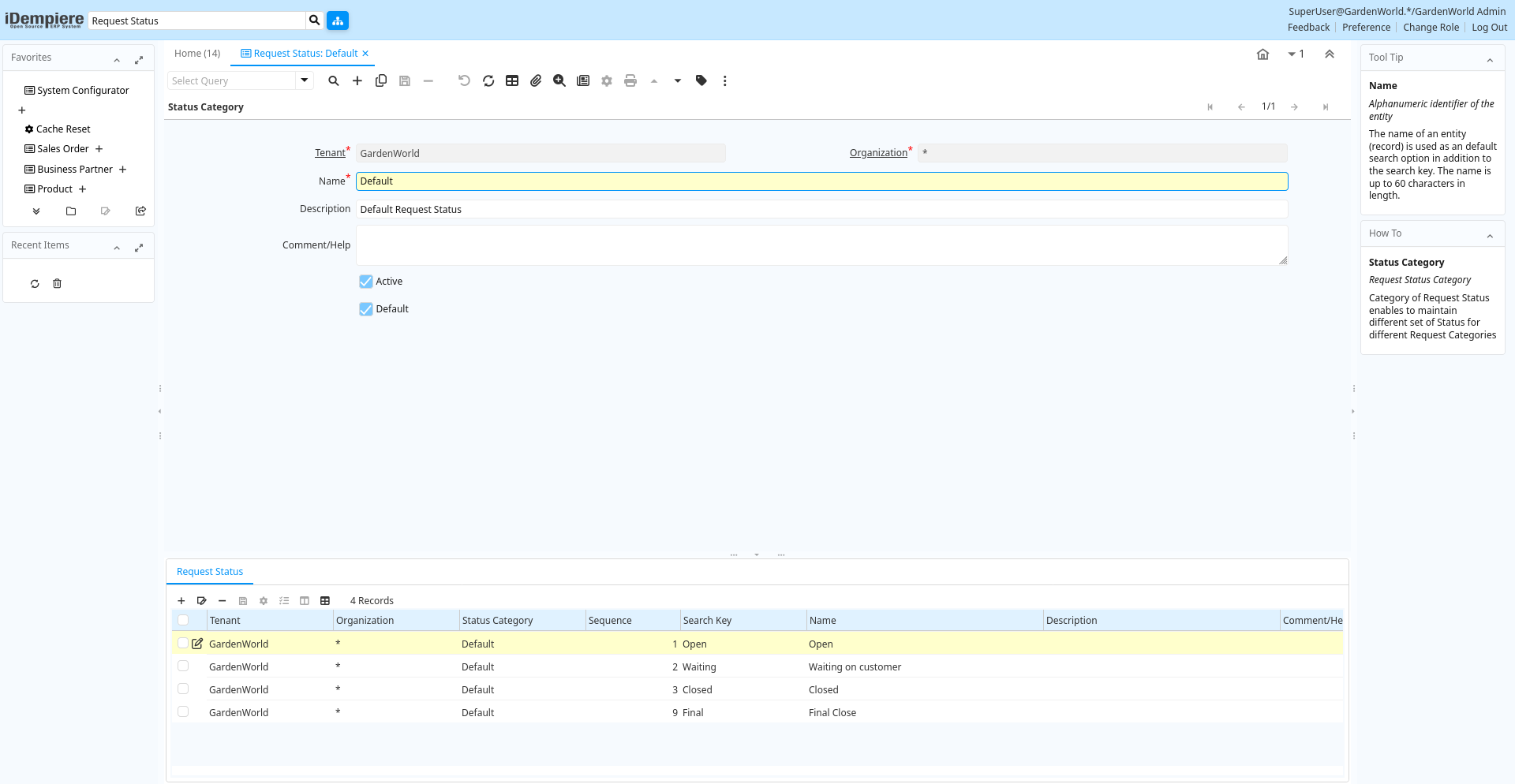Screen dimensions: 1515x784
Task: Collapse the Favorites panel
Action: pos(117,59)
